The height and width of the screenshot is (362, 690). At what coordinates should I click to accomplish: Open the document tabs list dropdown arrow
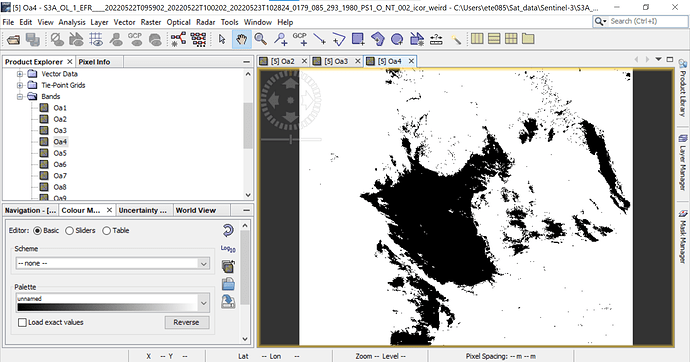tap(658, 59)
